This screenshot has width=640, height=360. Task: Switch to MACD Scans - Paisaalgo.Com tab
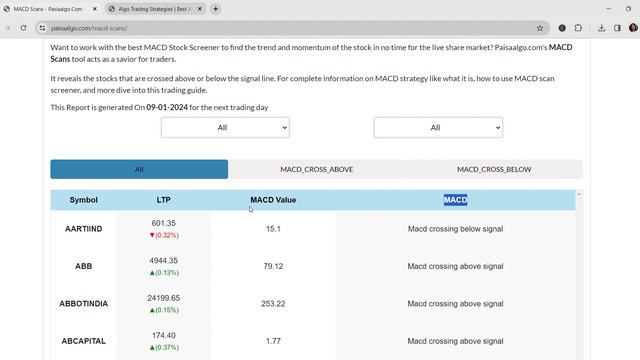pyautogui.click(x=48, y=9)
